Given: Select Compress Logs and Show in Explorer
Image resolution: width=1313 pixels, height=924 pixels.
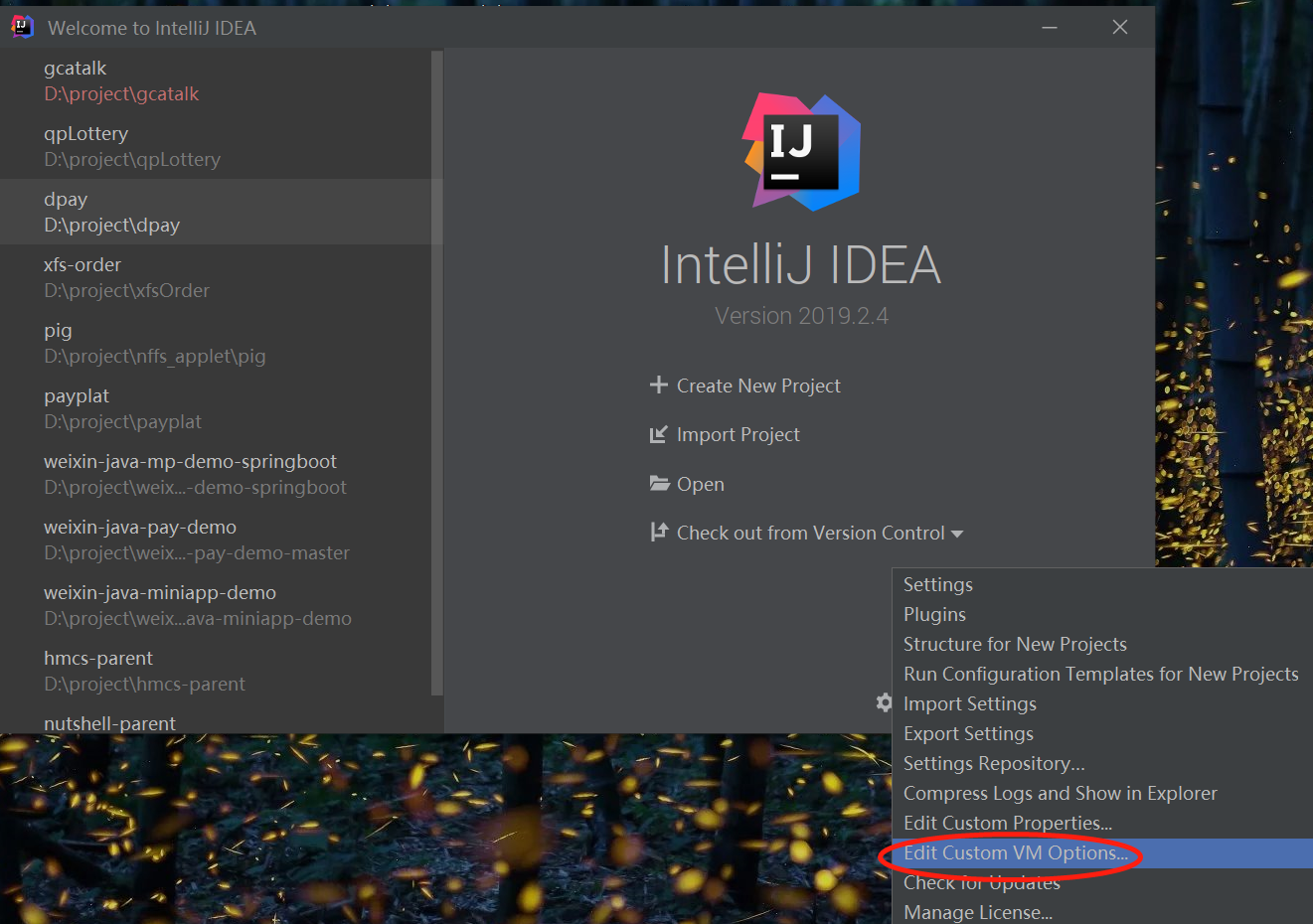Looking at the screenshot, I should [1102, 793].
